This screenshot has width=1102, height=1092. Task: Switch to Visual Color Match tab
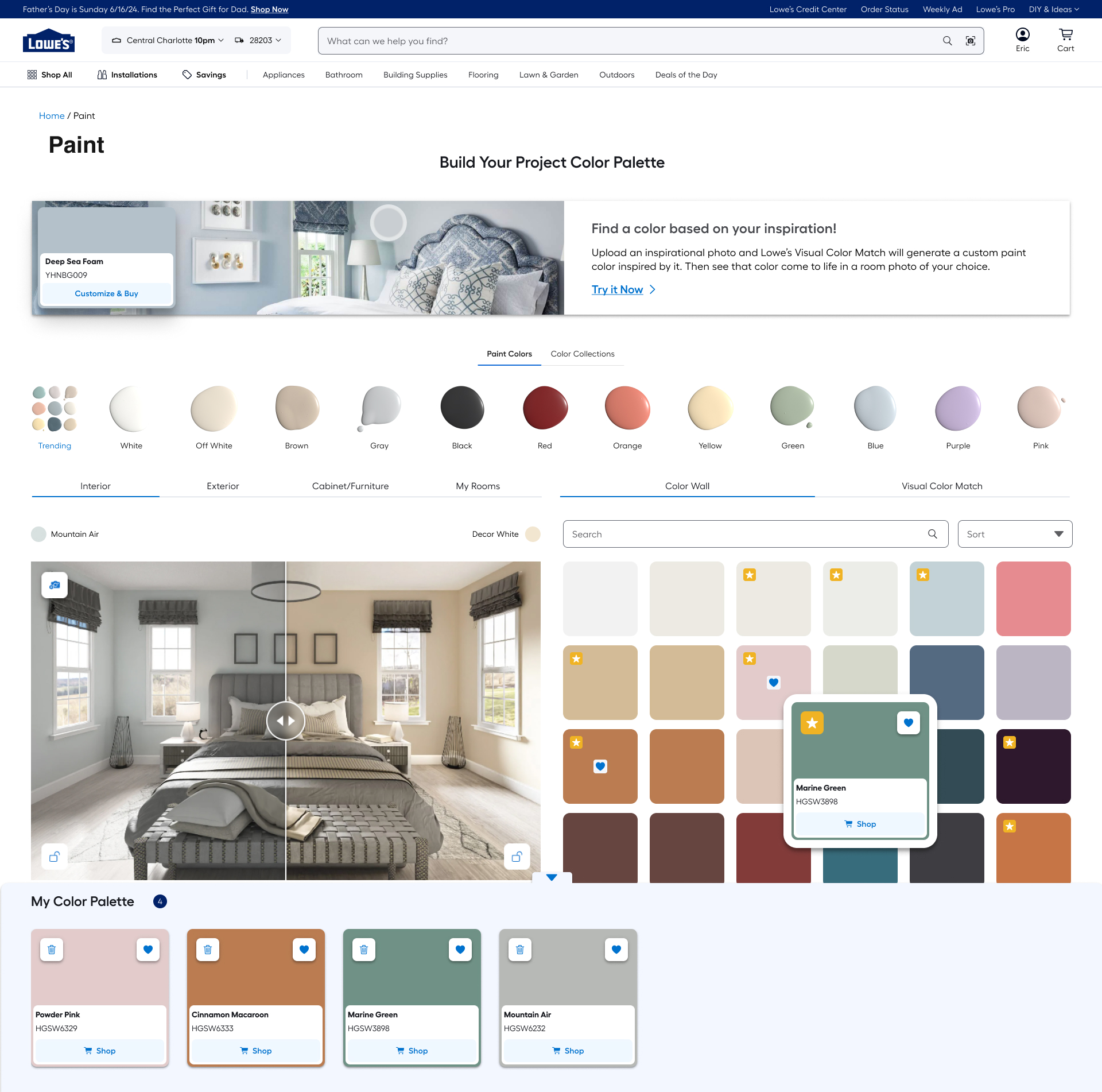942,486
